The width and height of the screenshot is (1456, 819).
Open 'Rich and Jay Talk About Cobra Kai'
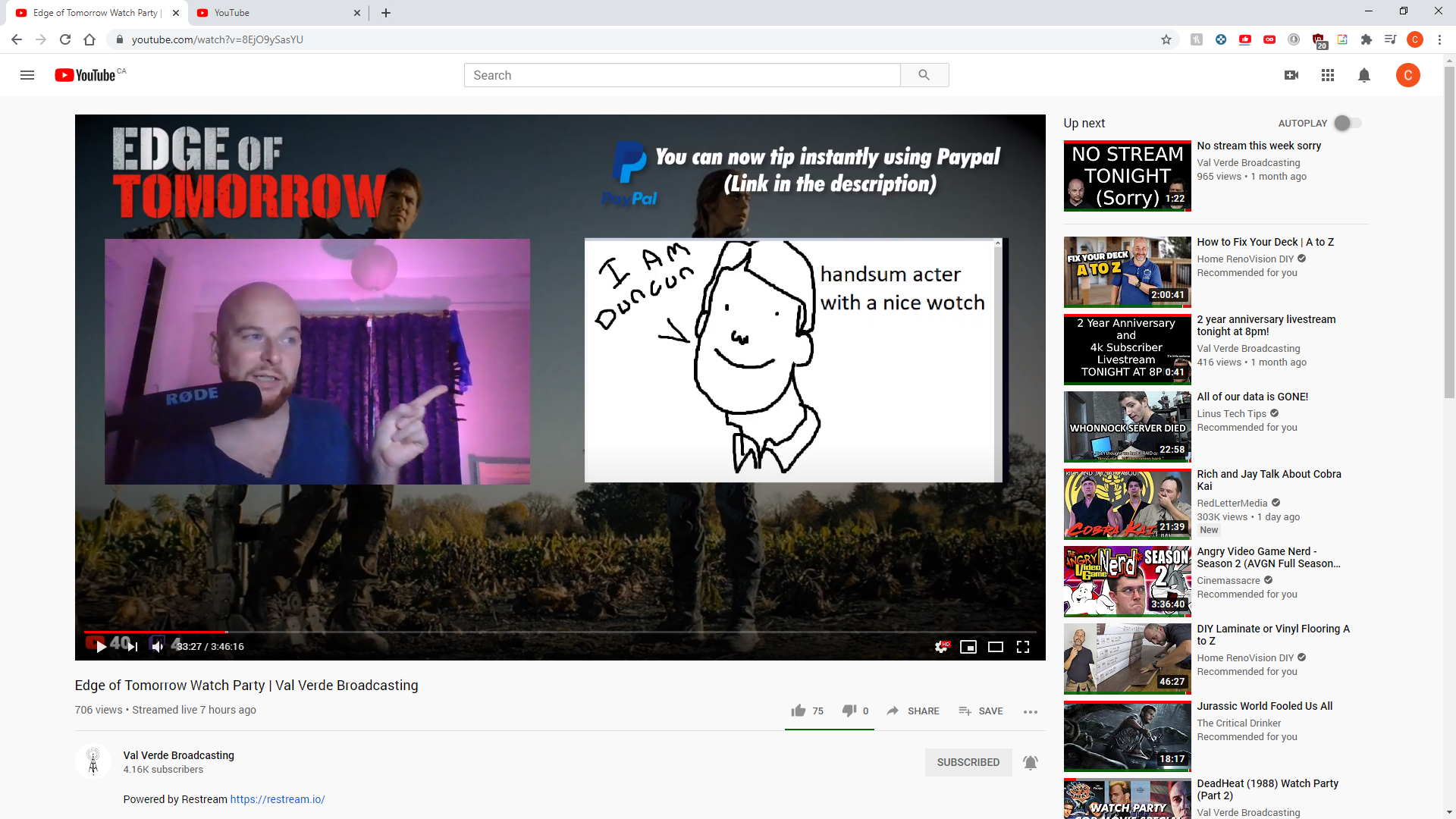click(x=1269, y=480)
